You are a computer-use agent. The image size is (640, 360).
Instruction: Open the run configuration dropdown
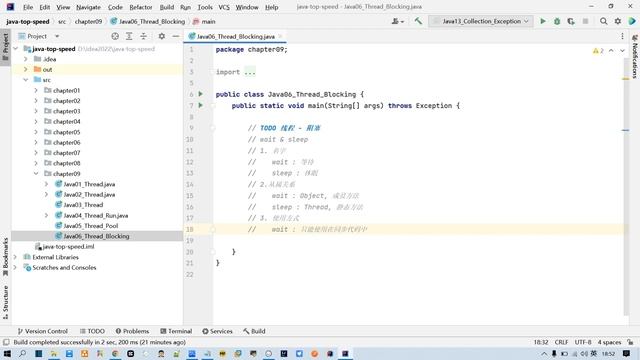pyautogui.click(x=481, y=21)
